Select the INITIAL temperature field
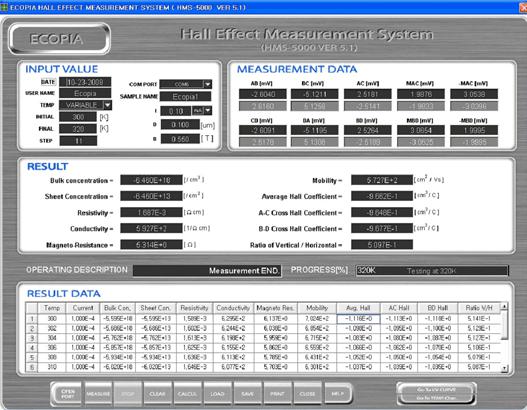 point(78,117)
